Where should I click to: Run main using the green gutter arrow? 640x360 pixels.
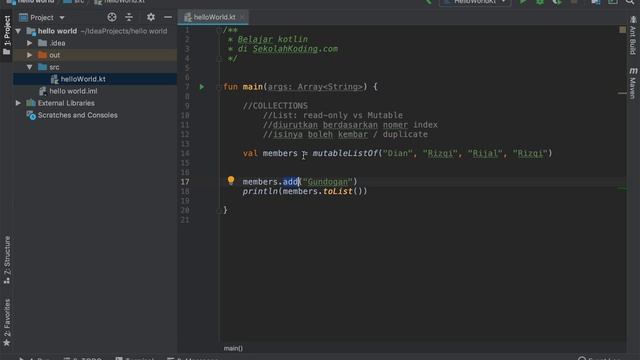[x=202, y=87]
